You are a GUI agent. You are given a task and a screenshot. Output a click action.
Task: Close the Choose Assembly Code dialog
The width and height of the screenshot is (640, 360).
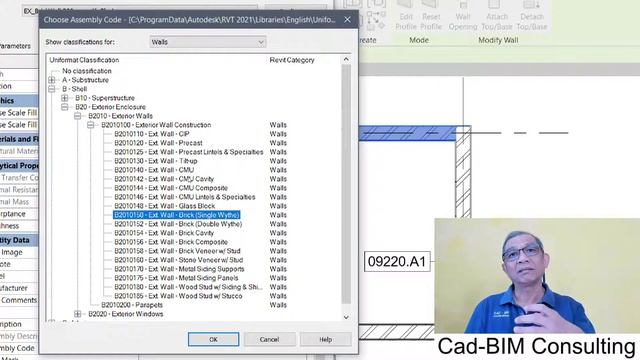pos(347,20)
